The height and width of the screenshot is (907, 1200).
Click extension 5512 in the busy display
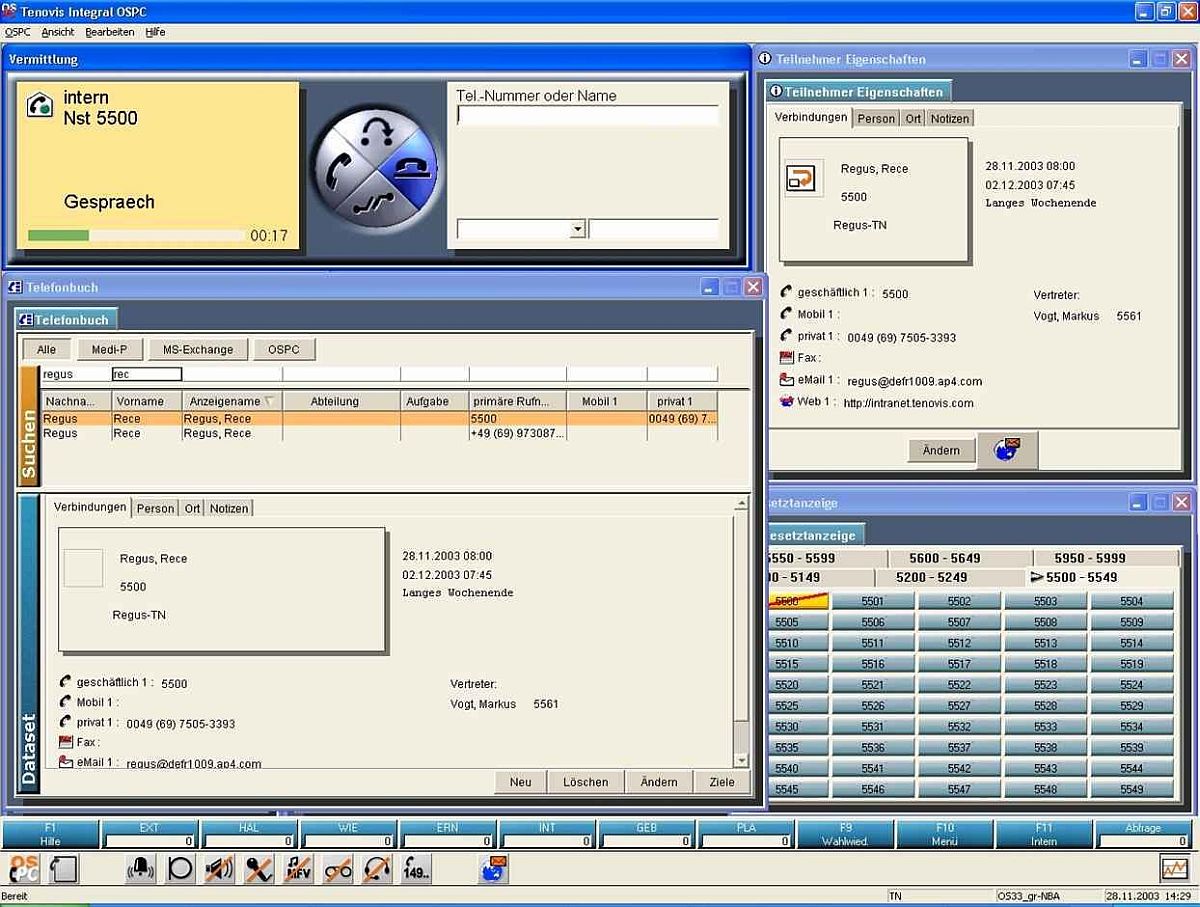[x=960, y=643]
